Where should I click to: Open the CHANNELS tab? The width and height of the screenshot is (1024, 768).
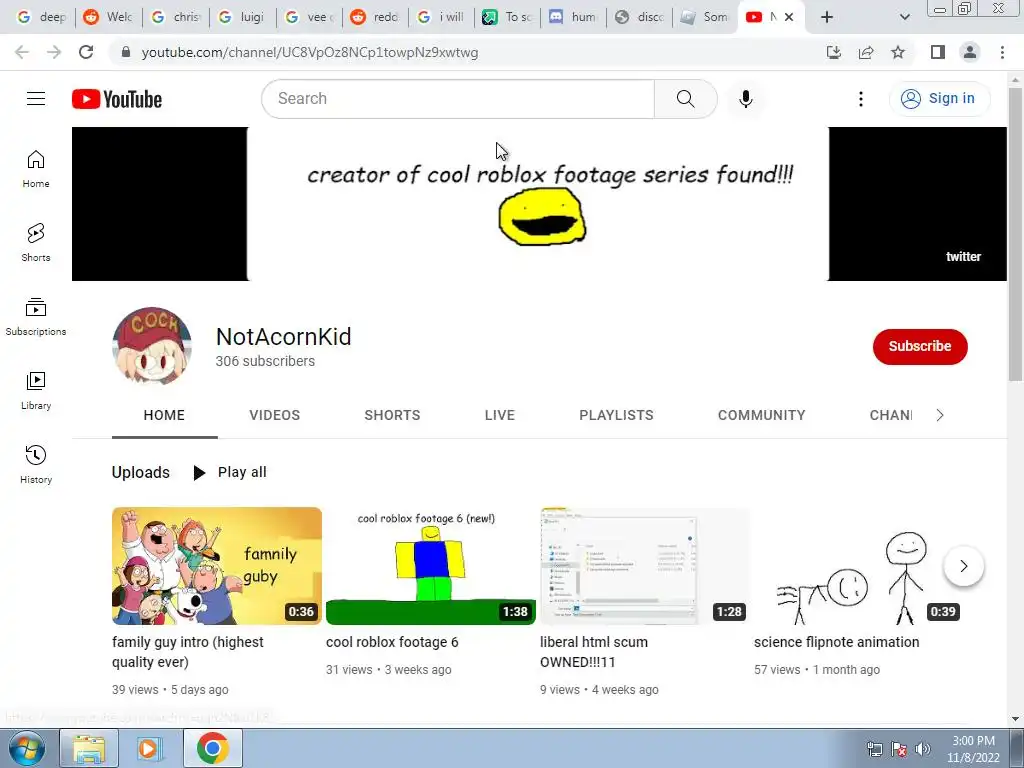coord(891,415)
